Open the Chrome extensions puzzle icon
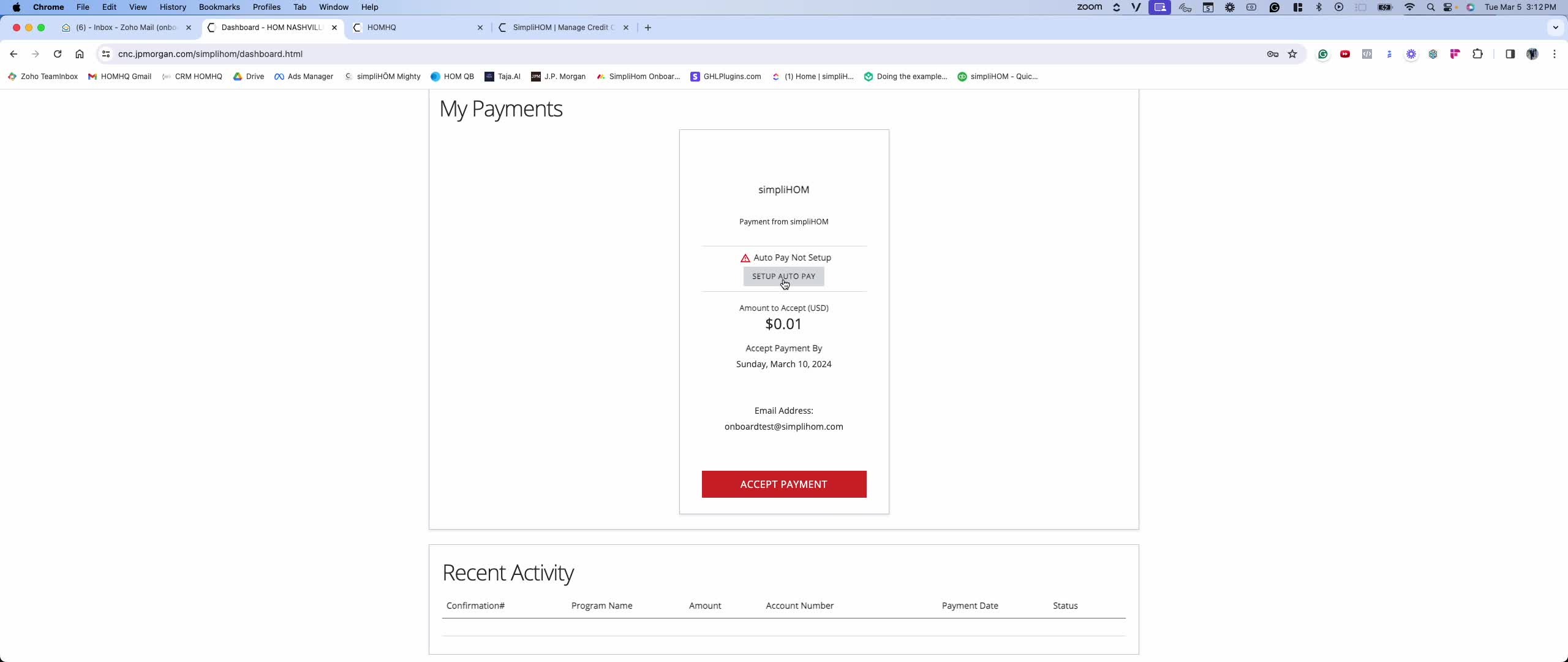 (x=1477, y=54)
